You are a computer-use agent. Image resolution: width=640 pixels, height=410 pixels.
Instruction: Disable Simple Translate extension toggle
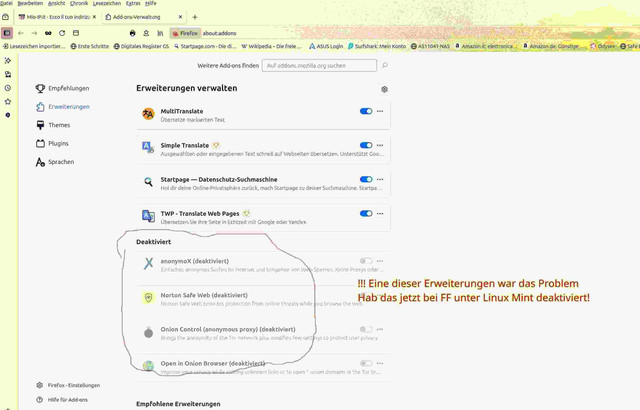[366, 145]
